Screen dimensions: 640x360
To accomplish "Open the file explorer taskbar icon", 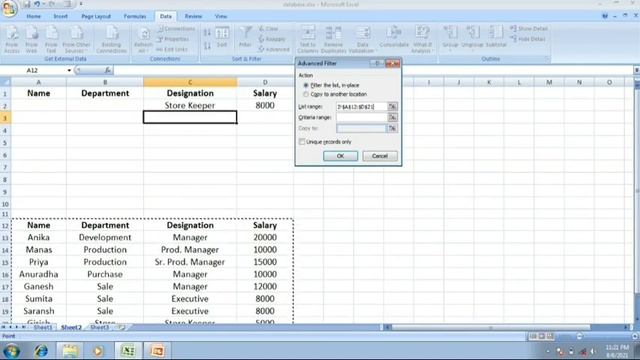I will pos(70,351).
